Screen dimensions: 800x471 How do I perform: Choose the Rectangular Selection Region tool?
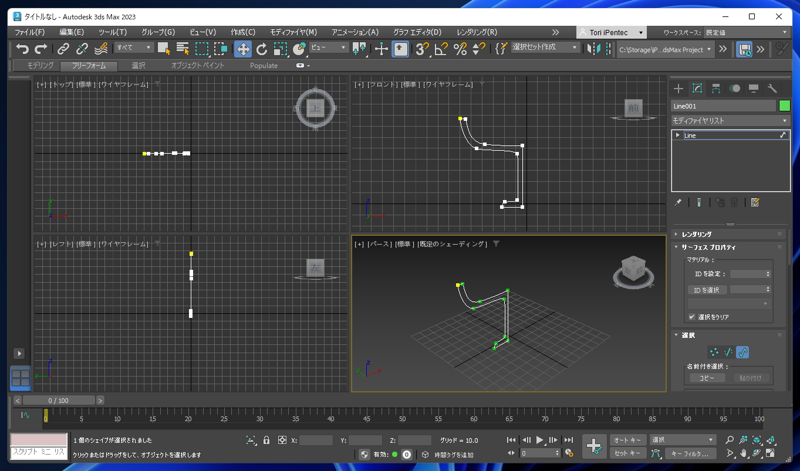[x=202, y=48]
